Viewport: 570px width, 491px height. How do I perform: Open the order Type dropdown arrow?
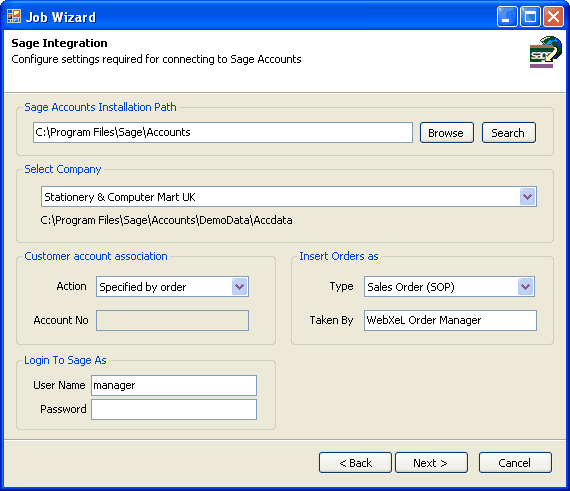coord(526,287)
